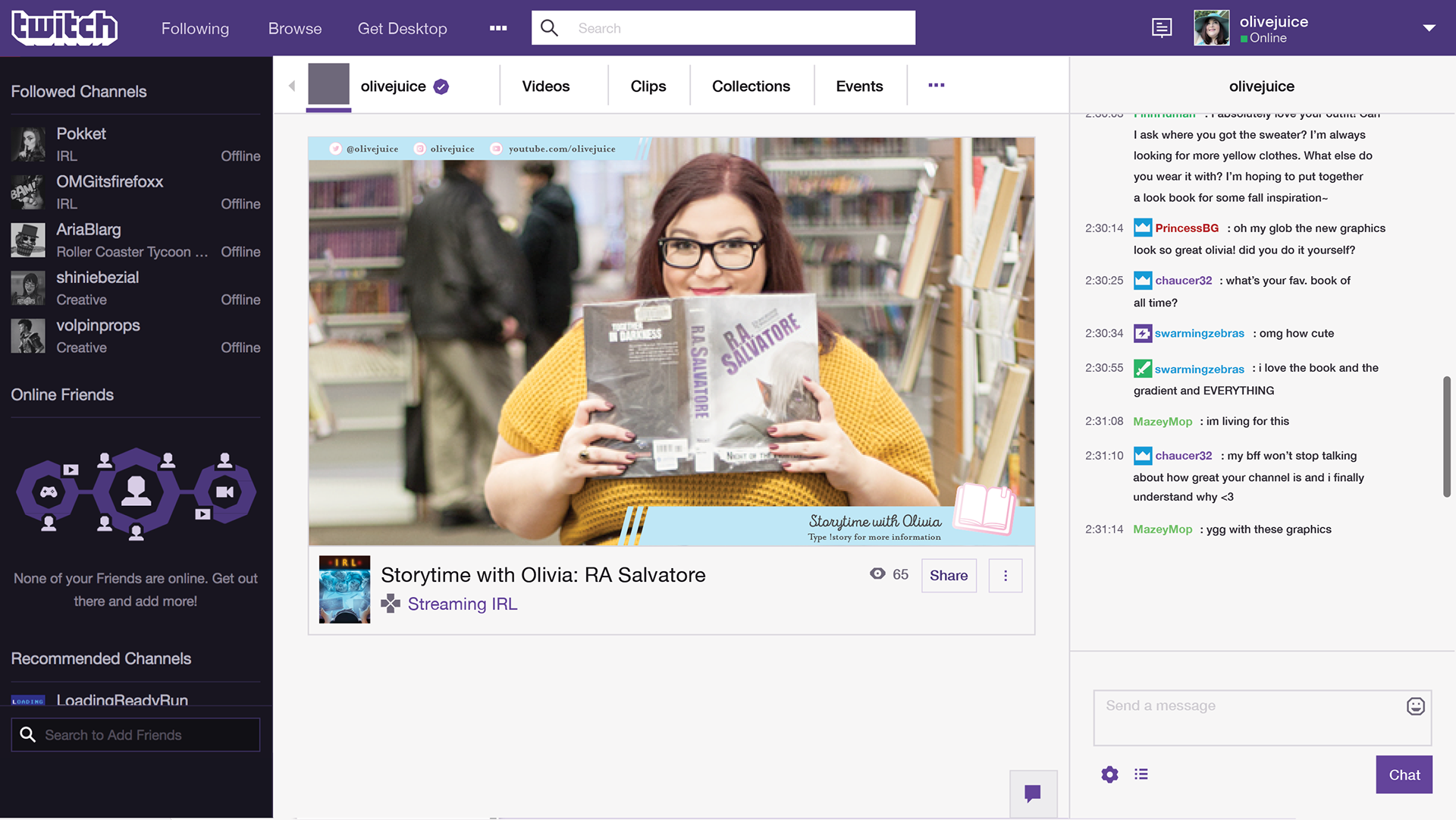Image resolution: width=1456 pixels, height=820 pixels.
Task: Open the viewer list icon
Action: 1141,774
